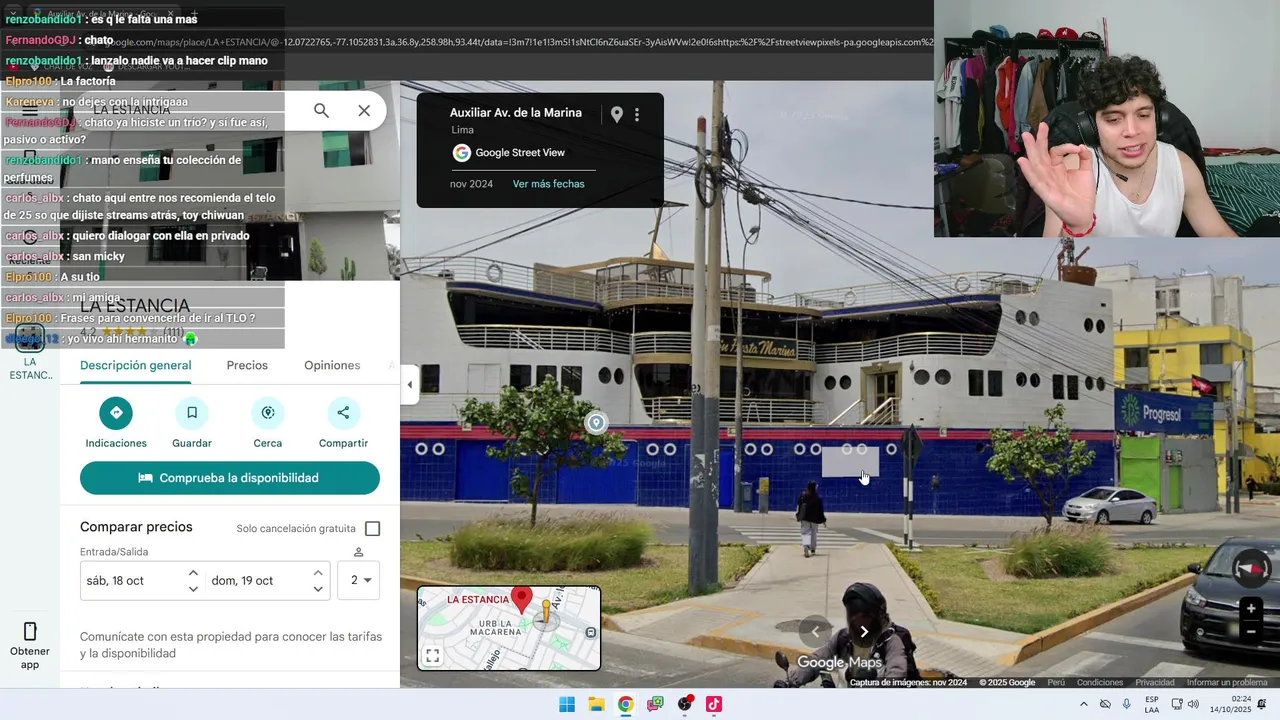Click Informar un problema link
Screen dimensions: 1280x720
pyautogui.click(x=1227, y=683)
